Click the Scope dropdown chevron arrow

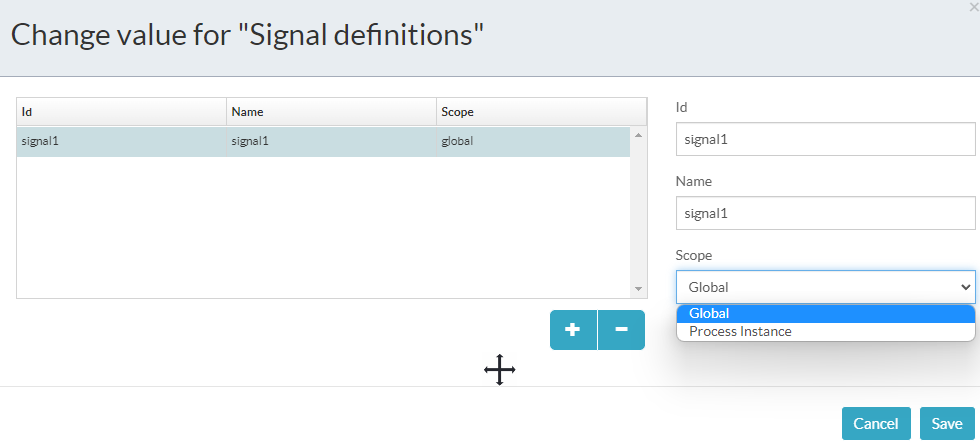[x=965, y=287]
